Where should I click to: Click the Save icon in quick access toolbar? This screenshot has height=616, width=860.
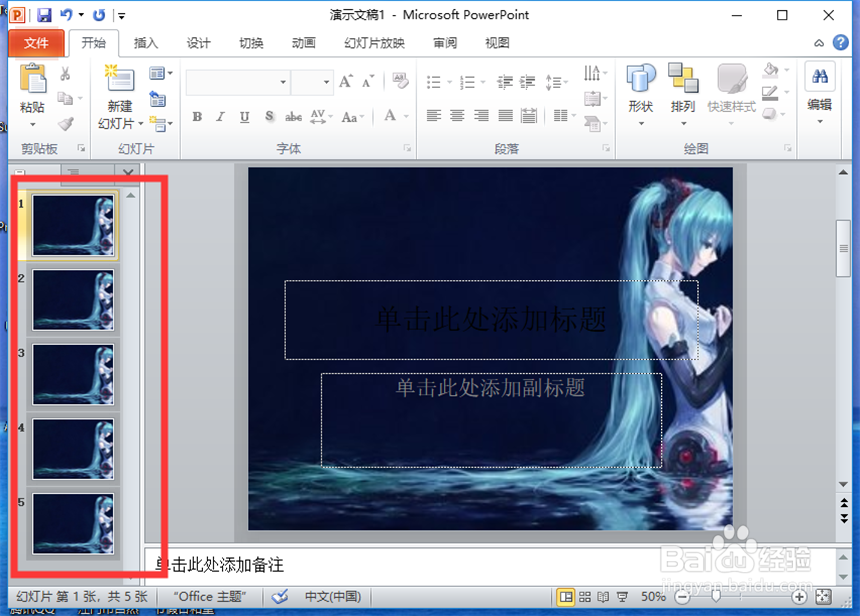click(x=44, y=15)
